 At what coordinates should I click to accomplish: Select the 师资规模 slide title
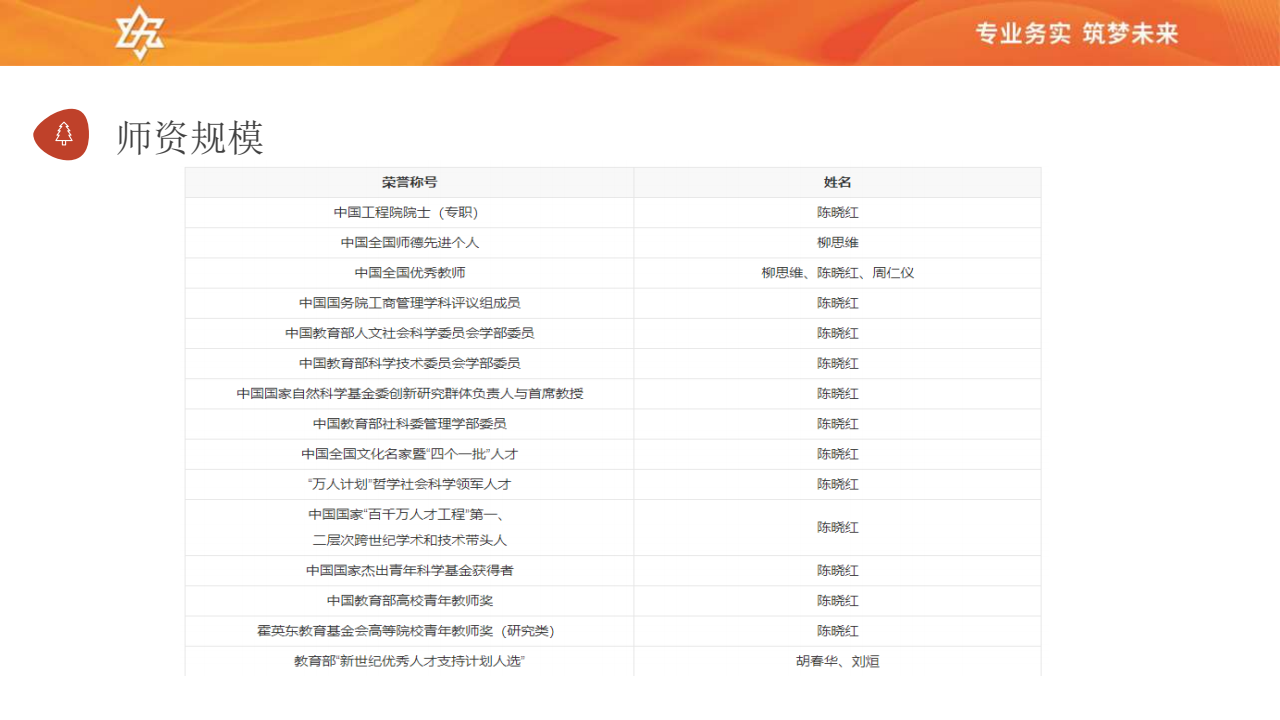[x=190, y=138]
